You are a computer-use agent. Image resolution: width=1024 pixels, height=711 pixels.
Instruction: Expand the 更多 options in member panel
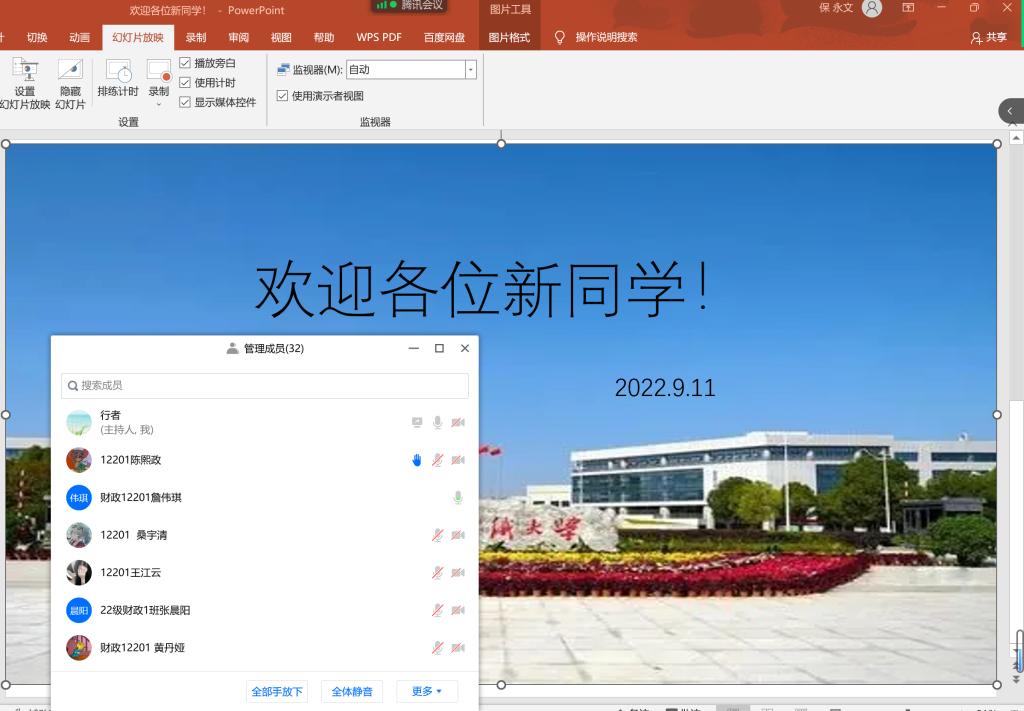coord(427,691)
